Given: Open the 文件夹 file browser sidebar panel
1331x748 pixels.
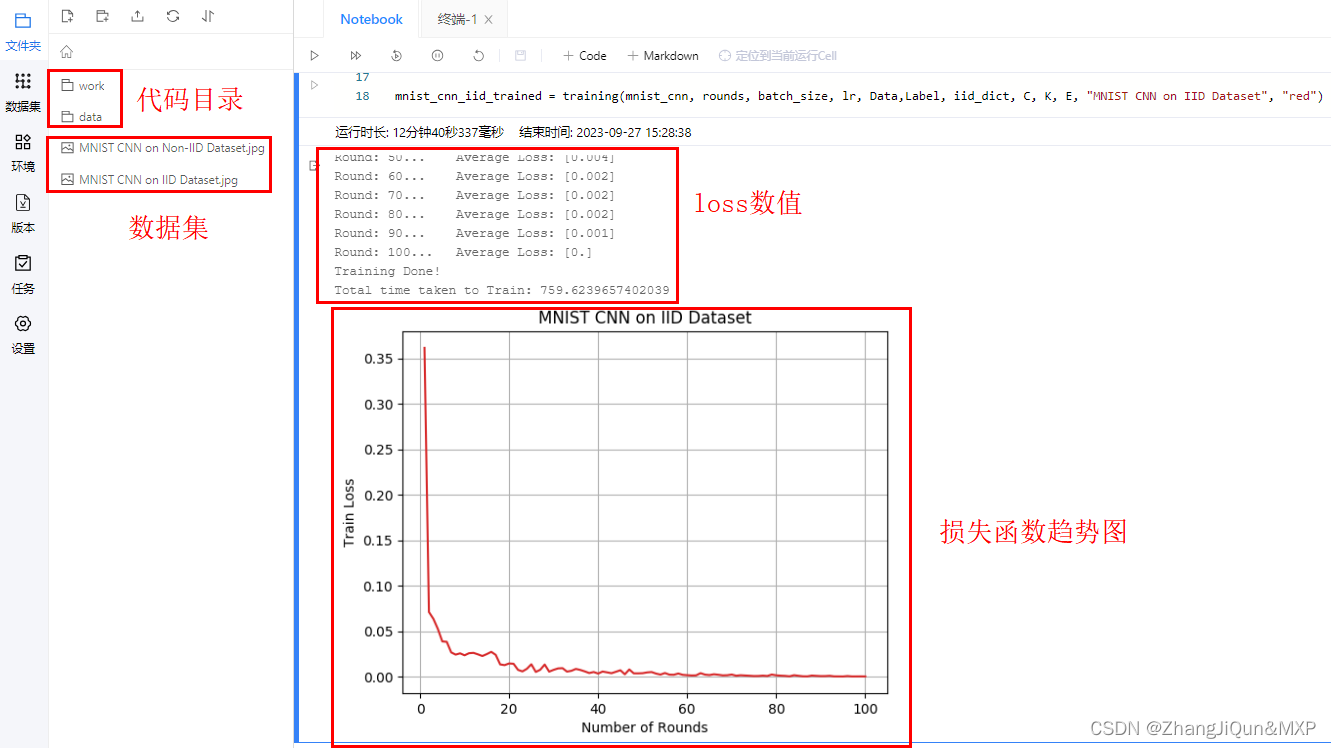Looking at the screenshot, I should click(x=23, y=31).
